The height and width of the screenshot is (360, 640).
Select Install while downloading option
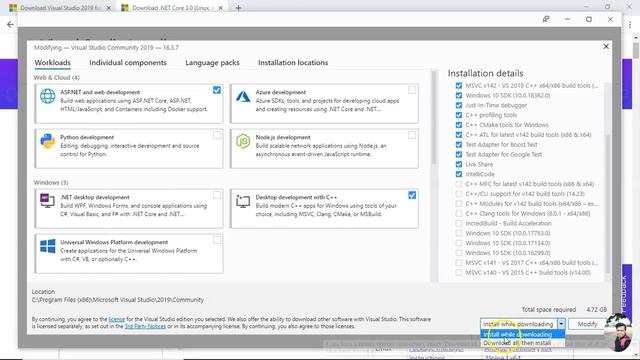tap(523, 334)
